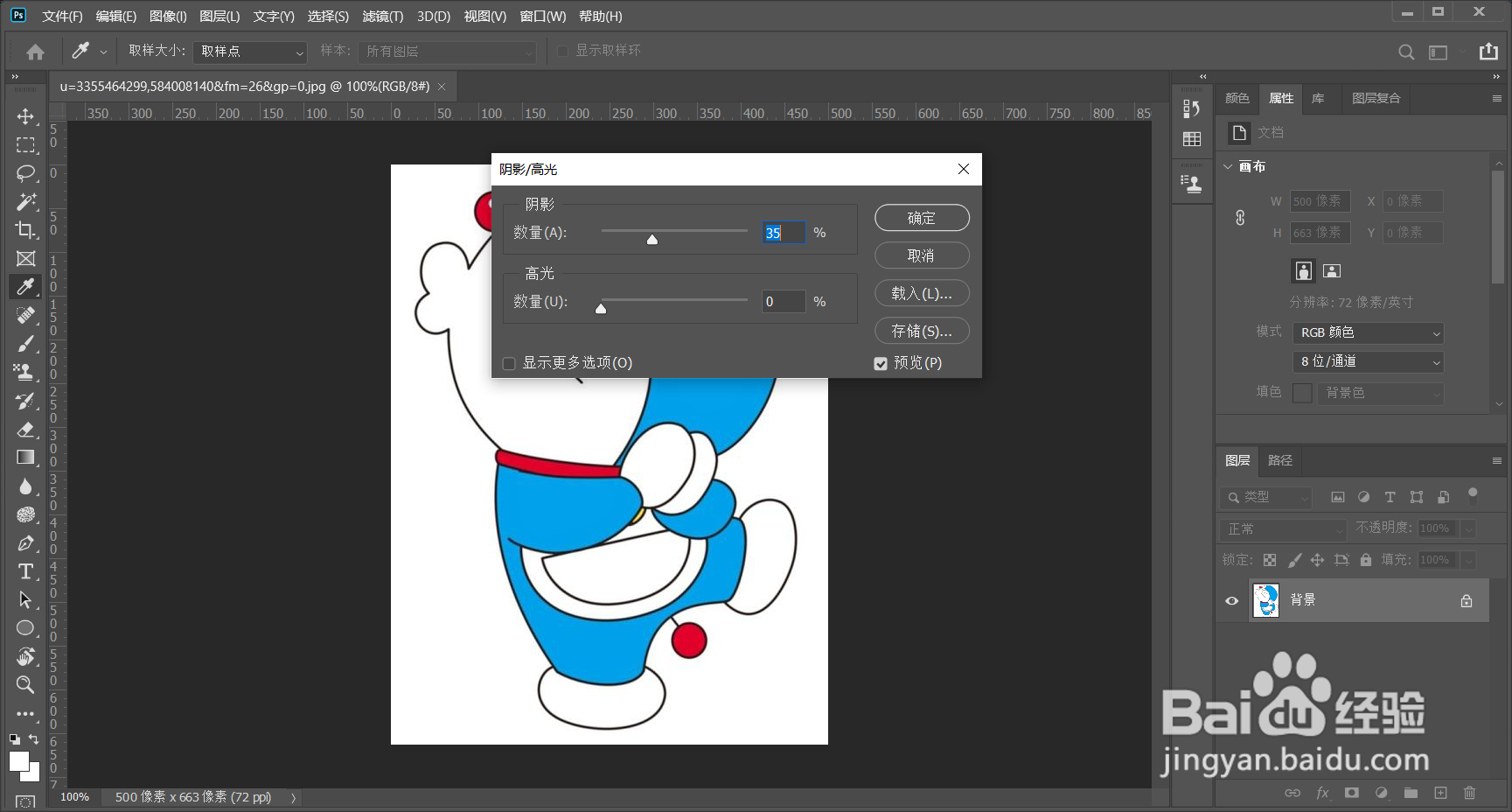This screenshot has width=1512, height=812.
Task: Open the Image menu
Action: coord(168,17)
